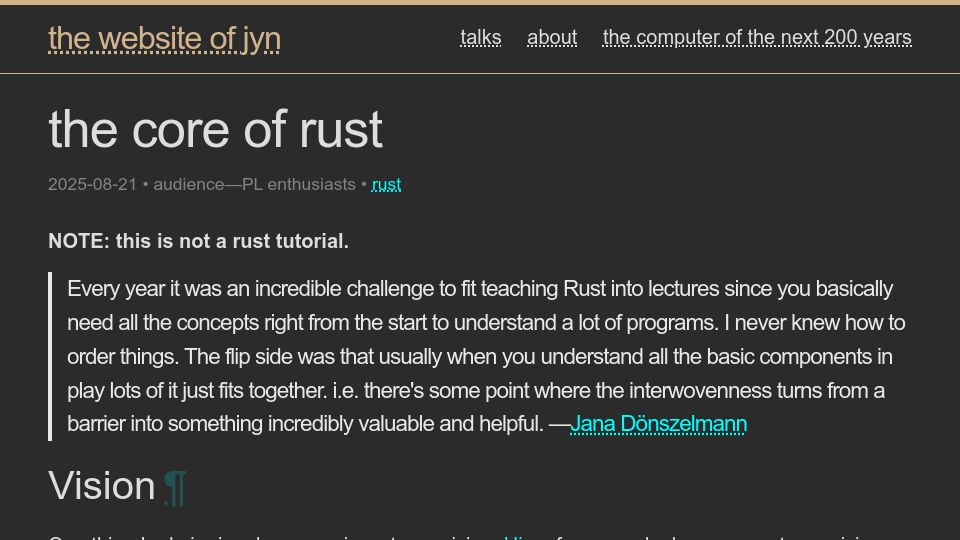Image resolution: width=960 pixels, height=540 pixels.
Task: Open 'the website of jyn' home link
Action: pos(164,39)
